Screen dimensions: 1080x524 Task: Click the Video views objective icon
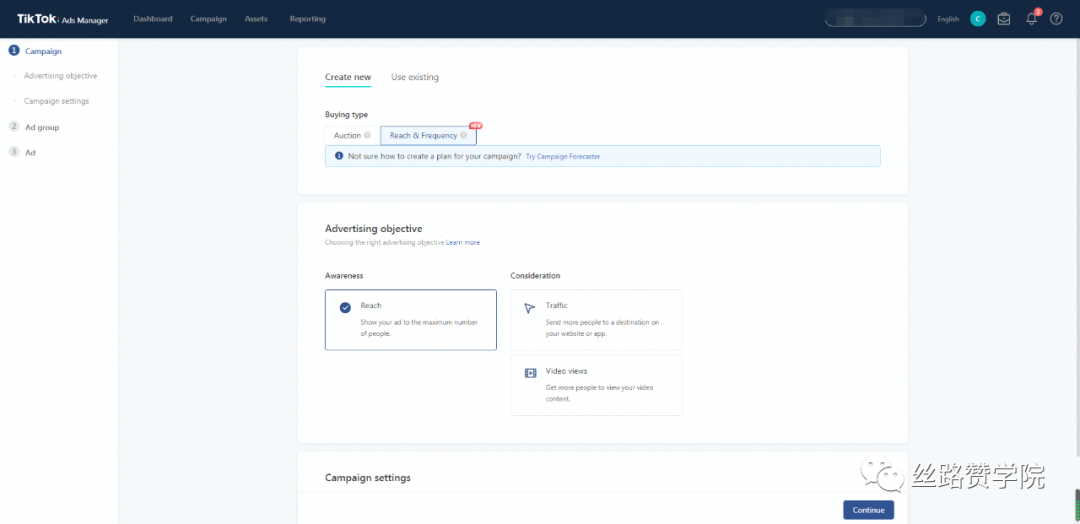[x=530, y=373]
